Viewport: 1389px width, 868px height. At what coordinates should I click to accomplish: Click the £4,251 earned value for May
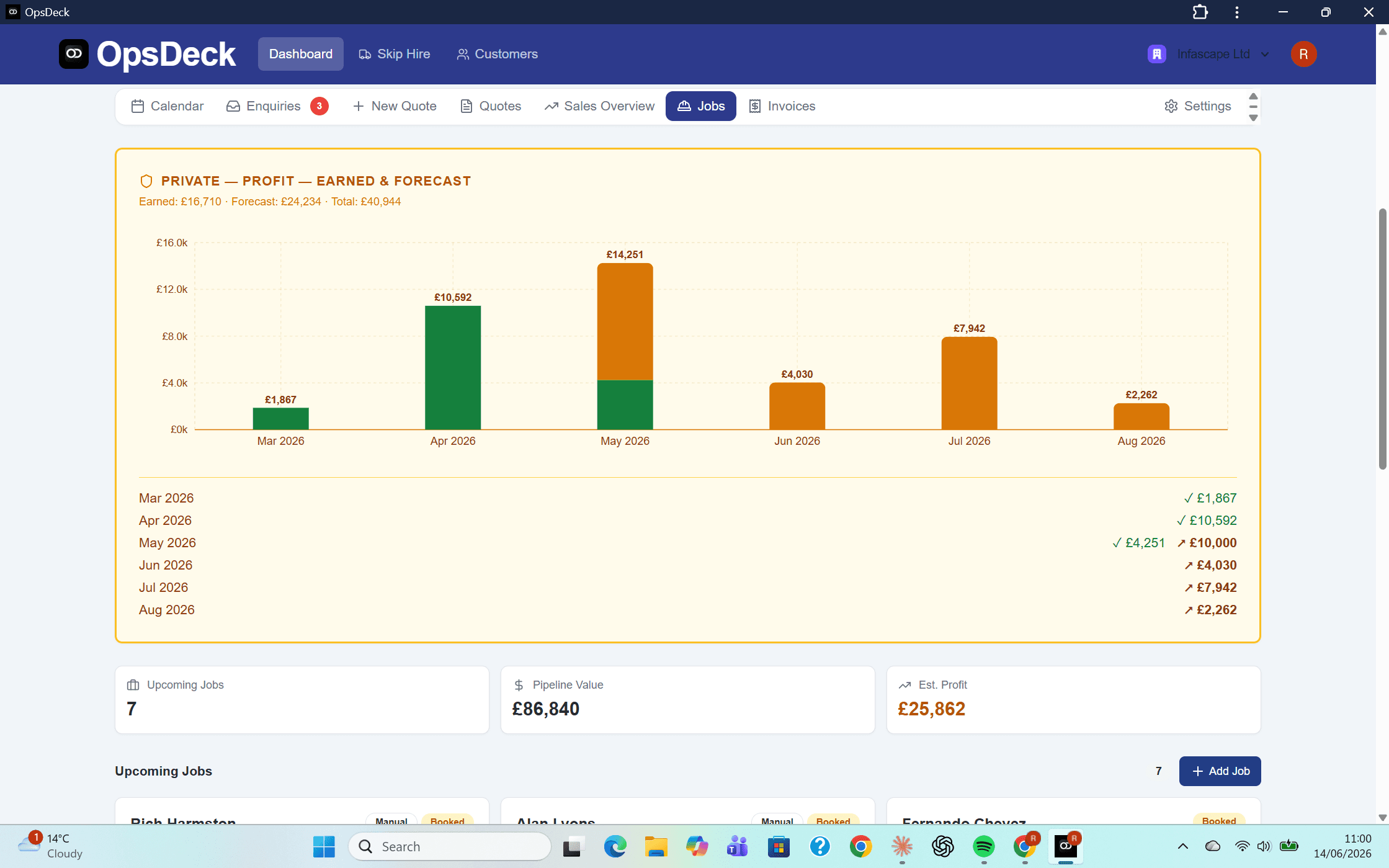(1139, 543)
